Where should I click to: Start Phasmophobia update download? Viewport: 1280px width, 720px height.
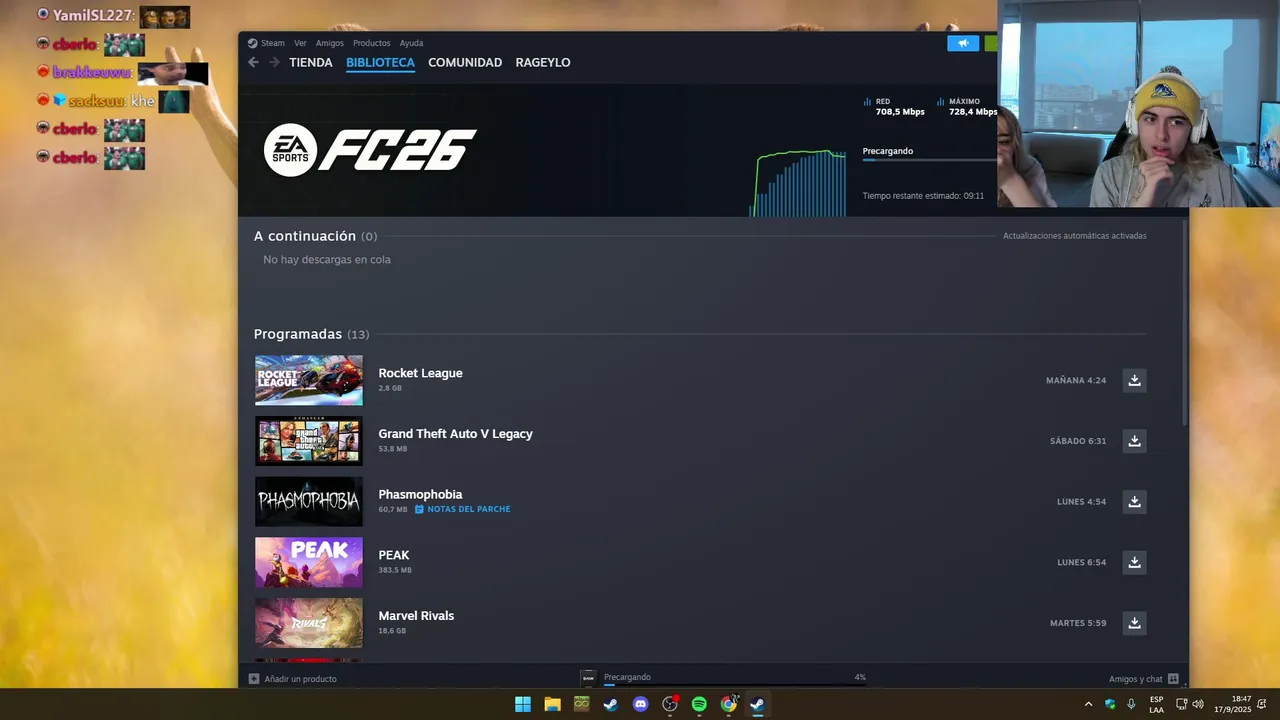1134,502
